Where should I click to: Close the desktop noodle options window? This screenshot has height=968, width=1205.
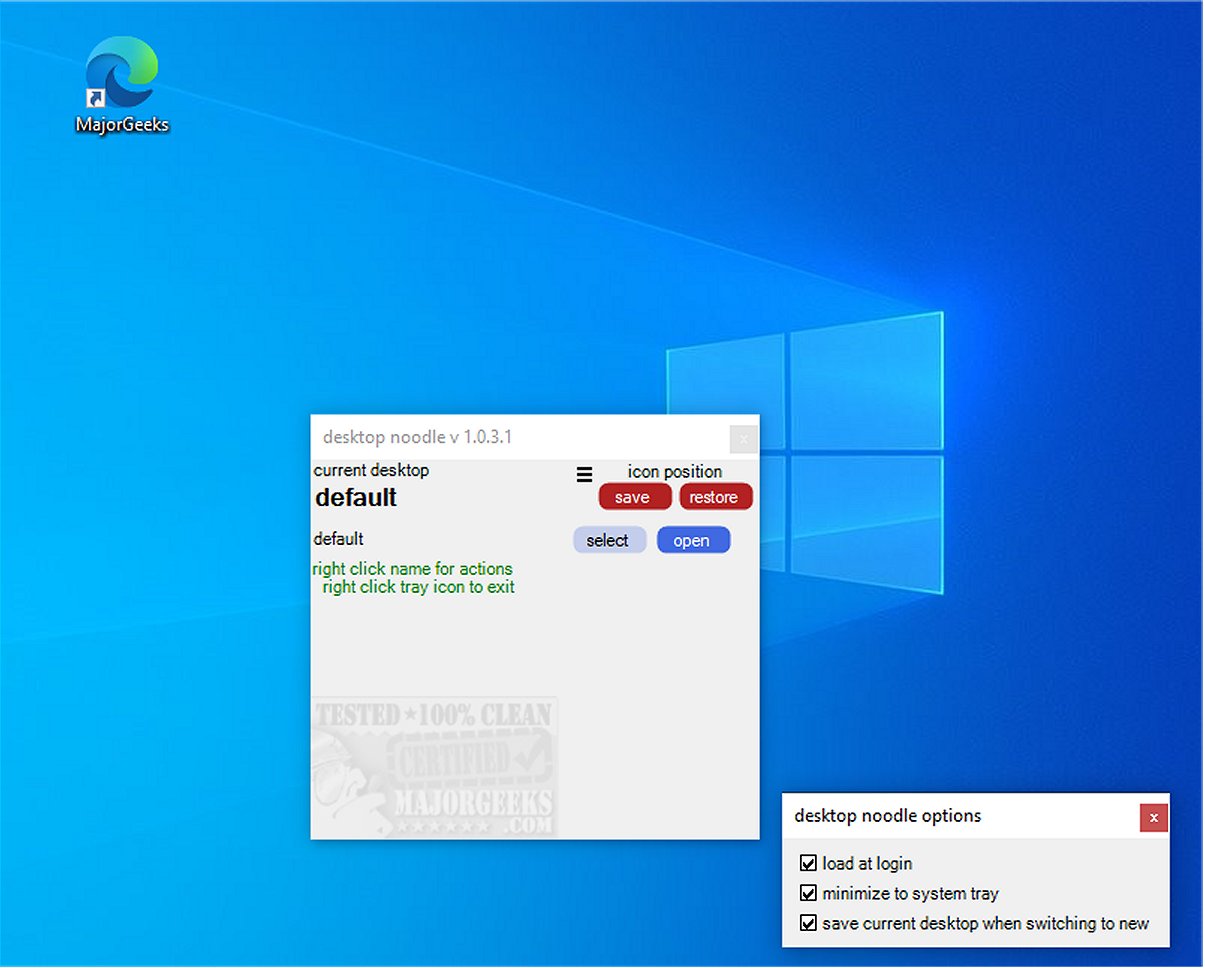click(1154, 818)
